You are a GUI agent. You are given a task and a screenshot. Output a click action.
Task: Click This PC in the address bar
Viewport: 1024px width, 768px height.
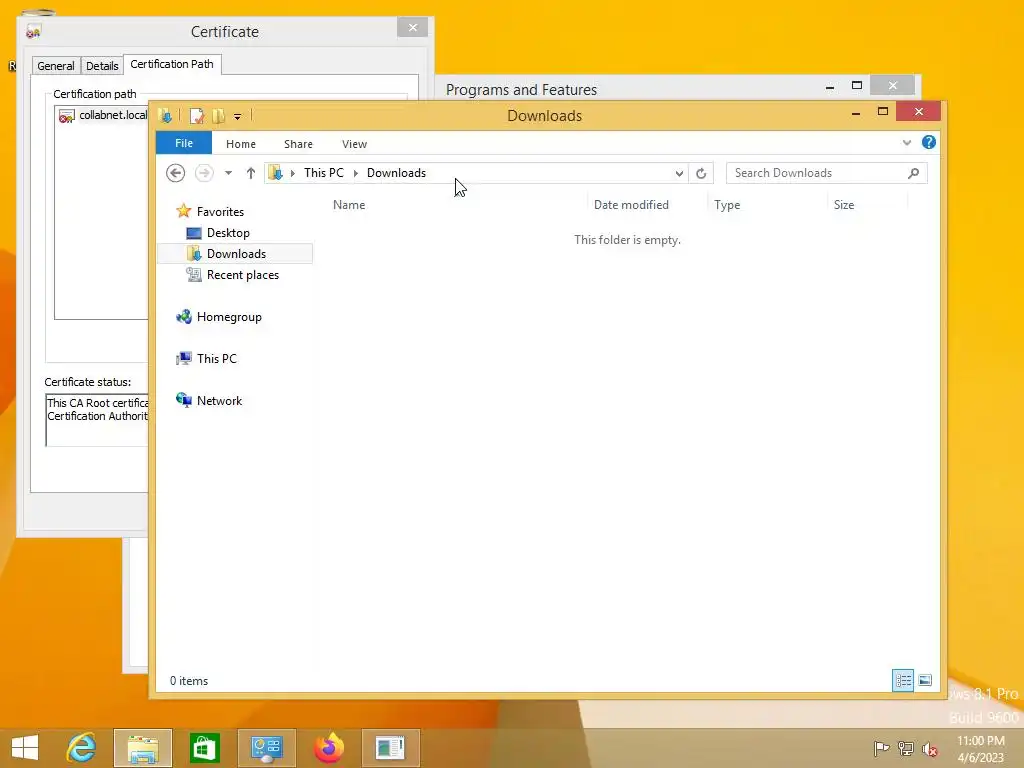324,173
